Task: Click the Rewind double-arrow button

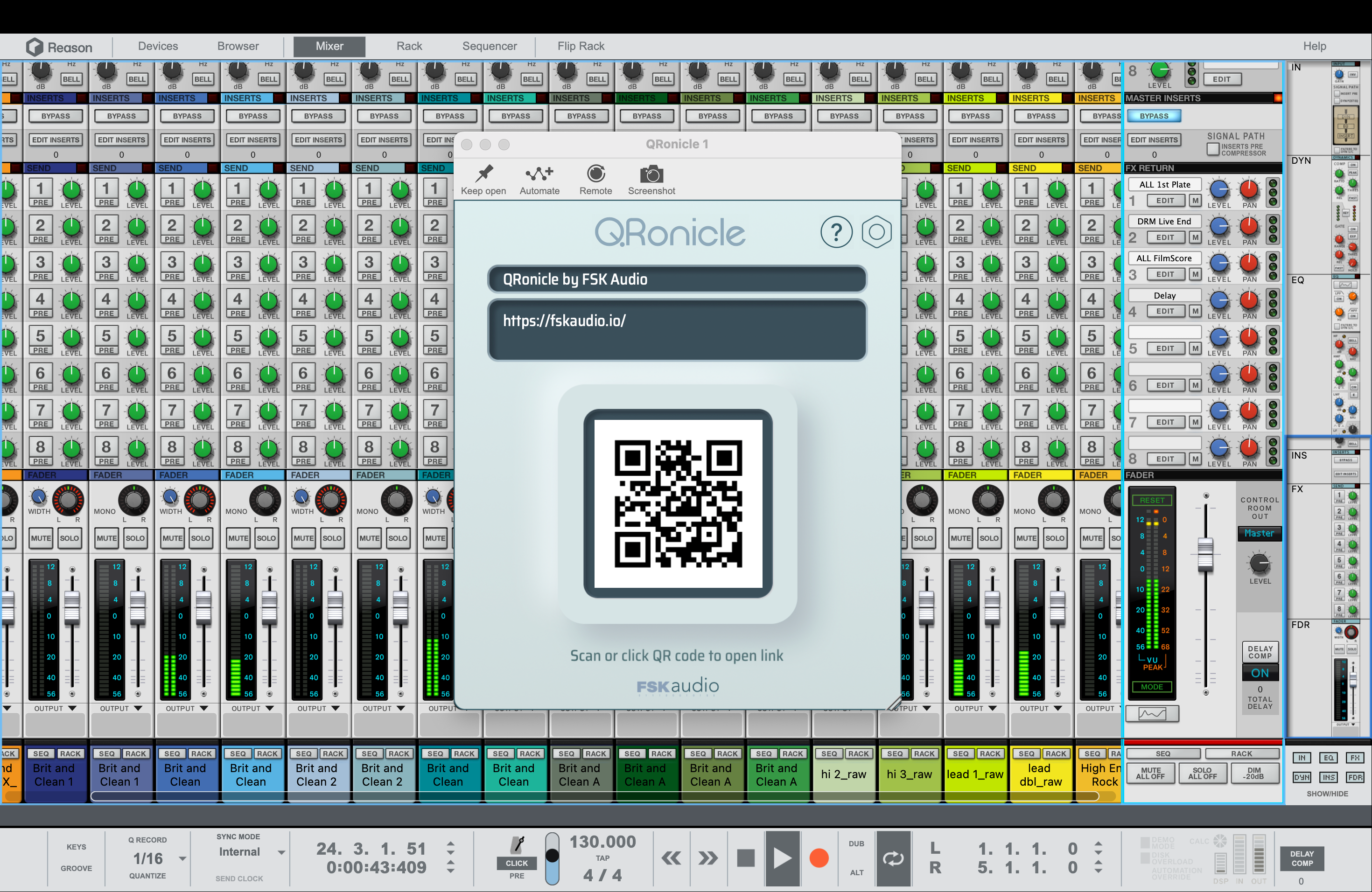Action: pyautogui.click(x=671, y=858)
